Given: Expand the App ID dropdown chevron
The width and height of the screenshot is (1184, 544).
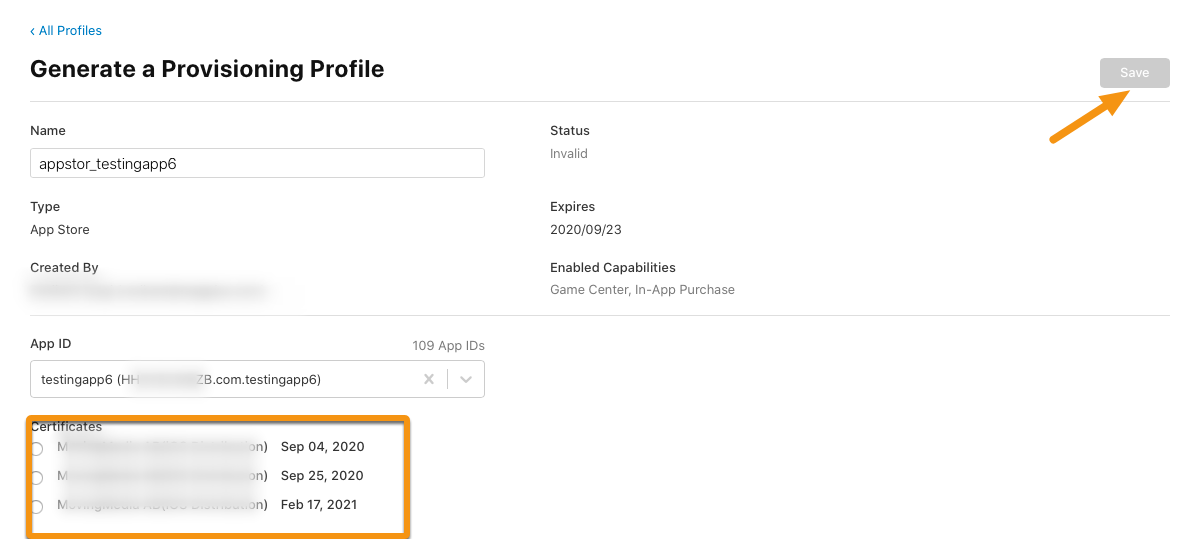Looking at the screenshot, I should (466, 379).
